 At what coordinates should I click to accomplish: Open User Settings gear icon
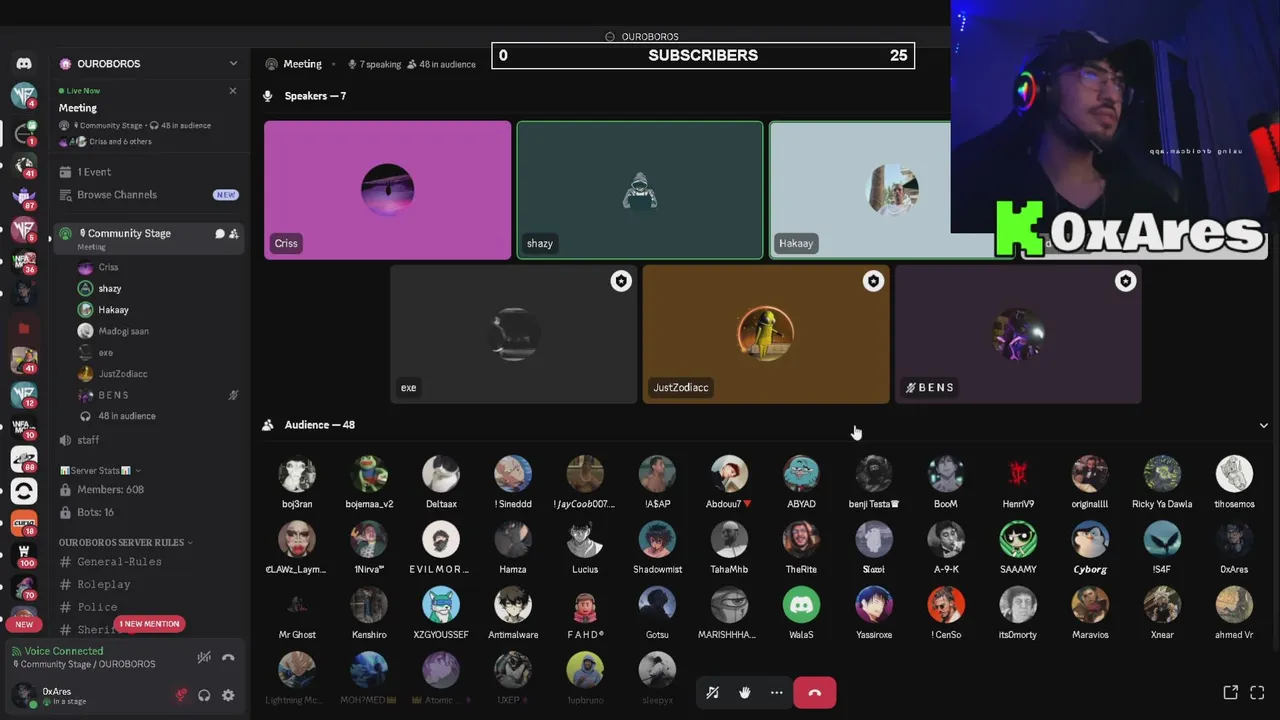[x=228, y=695]
